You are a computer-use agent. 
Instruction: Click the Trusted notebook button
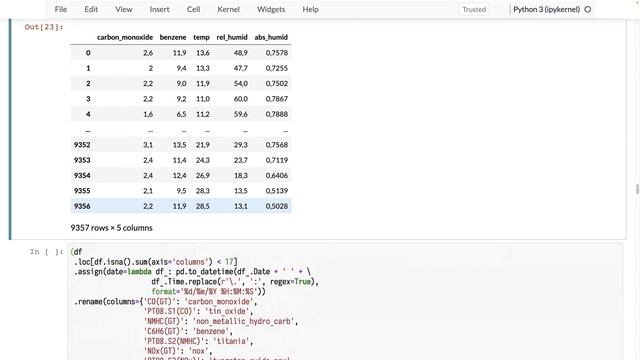(474, 9)
